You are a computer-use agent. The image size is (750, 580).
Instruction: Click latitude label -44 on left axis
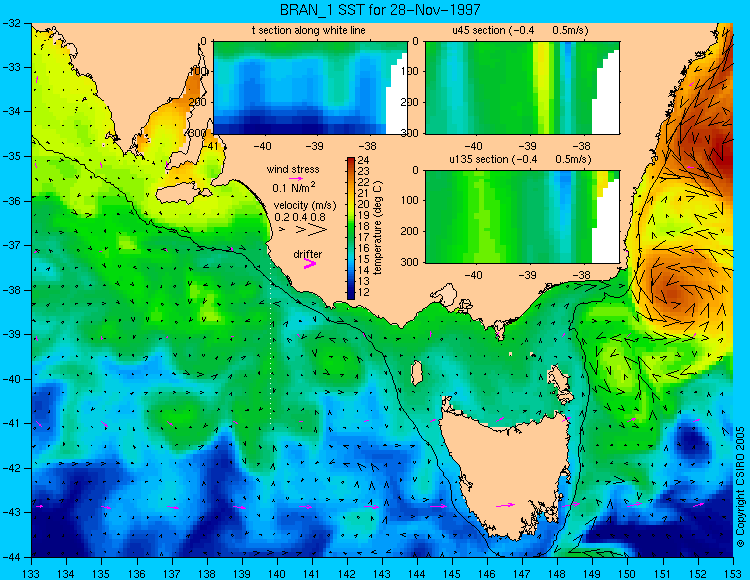click(12, 557)
